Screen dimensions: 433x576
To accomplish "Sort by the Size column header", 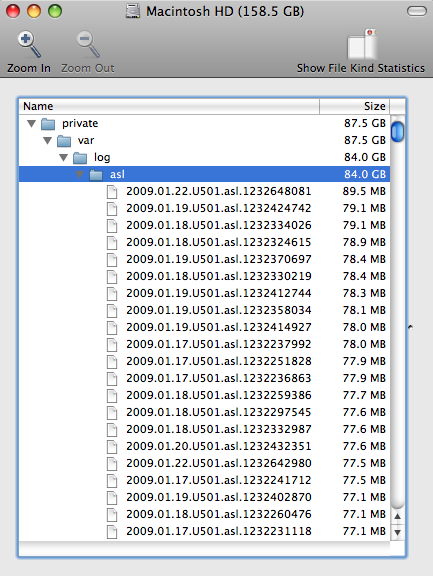I will [x=354, y=106].
